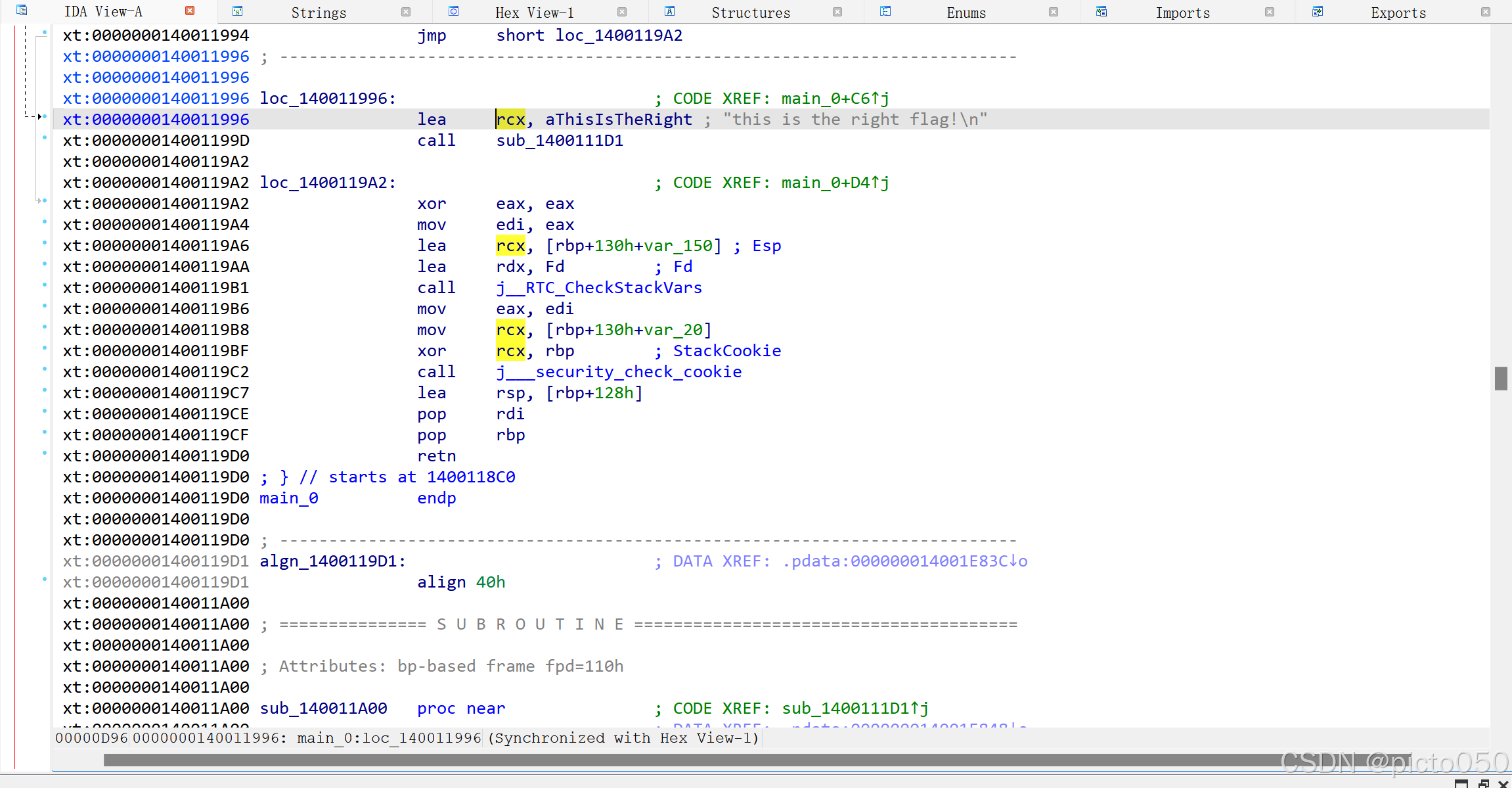The image size is (1512, 788).
Task: Switch to the Imports tab
Action: click(x=1182, y=12)
